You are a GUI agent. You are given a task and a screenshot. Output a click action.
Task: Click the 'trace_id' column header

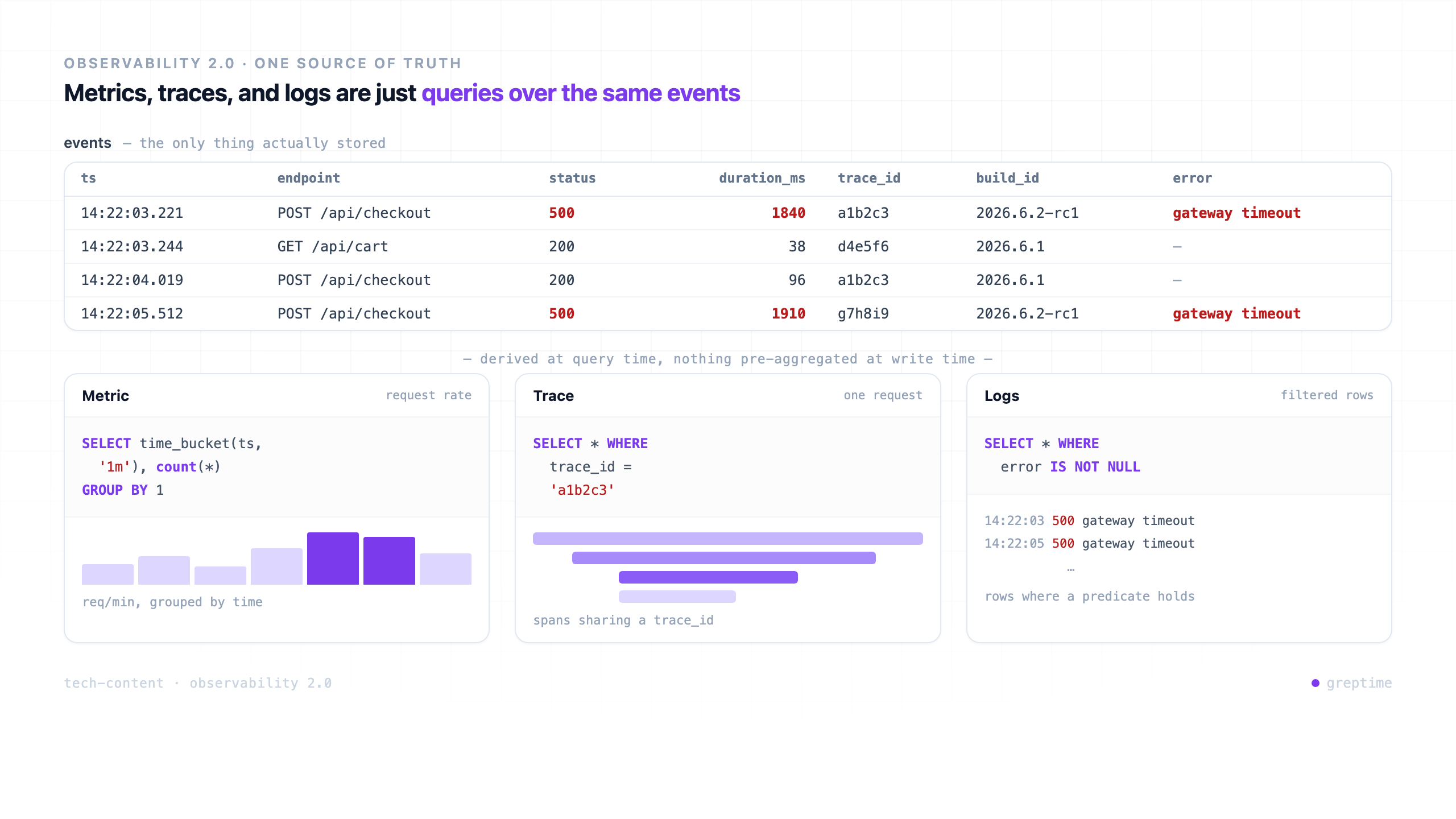click(x=869, y=178)
